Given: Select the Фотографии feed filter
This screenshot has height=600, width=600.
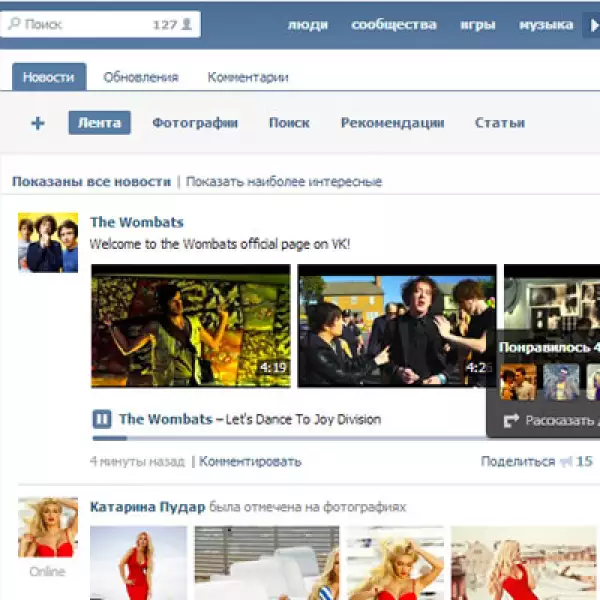Looking at the screenshot, I should (x=195, y=123).
